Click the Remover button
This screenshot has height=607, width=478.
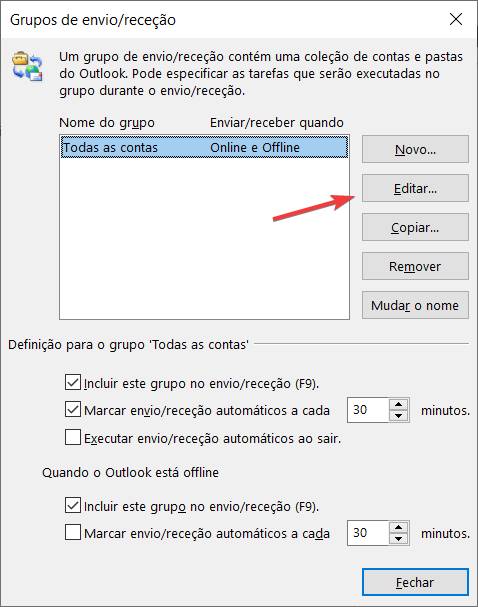click(x=415, y=266)
